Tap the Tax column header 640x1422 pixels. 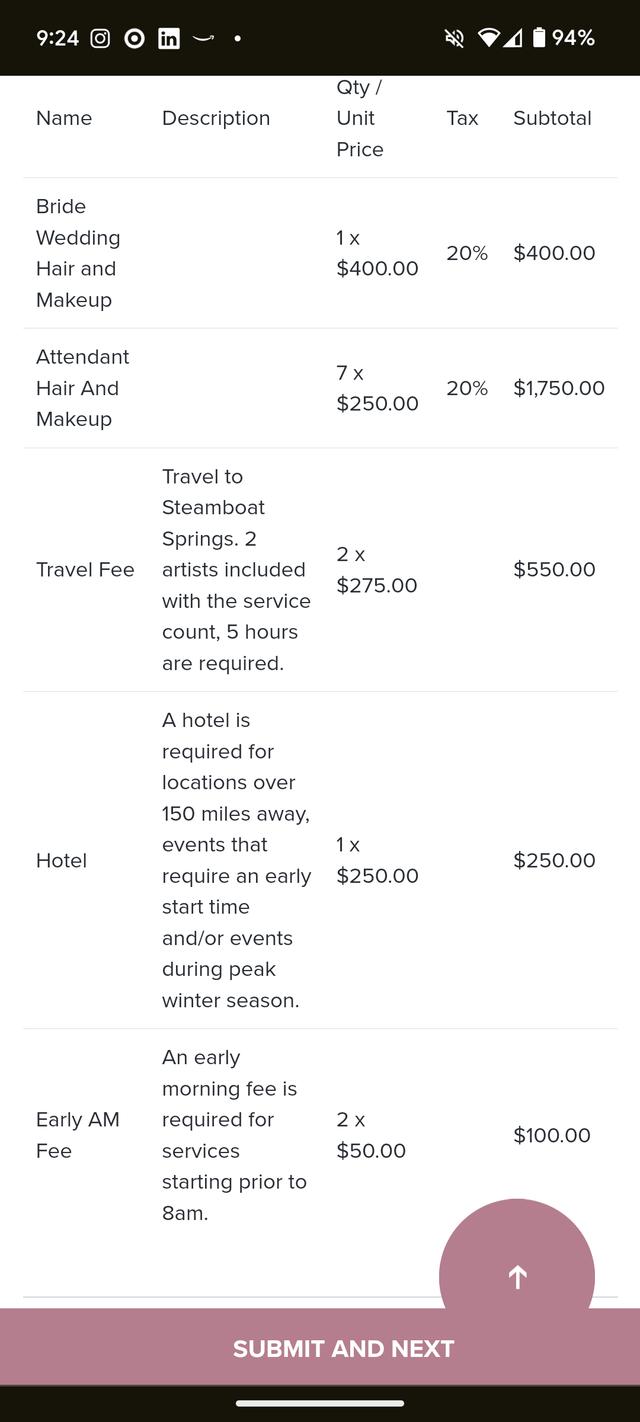click(x=462, y=118)
